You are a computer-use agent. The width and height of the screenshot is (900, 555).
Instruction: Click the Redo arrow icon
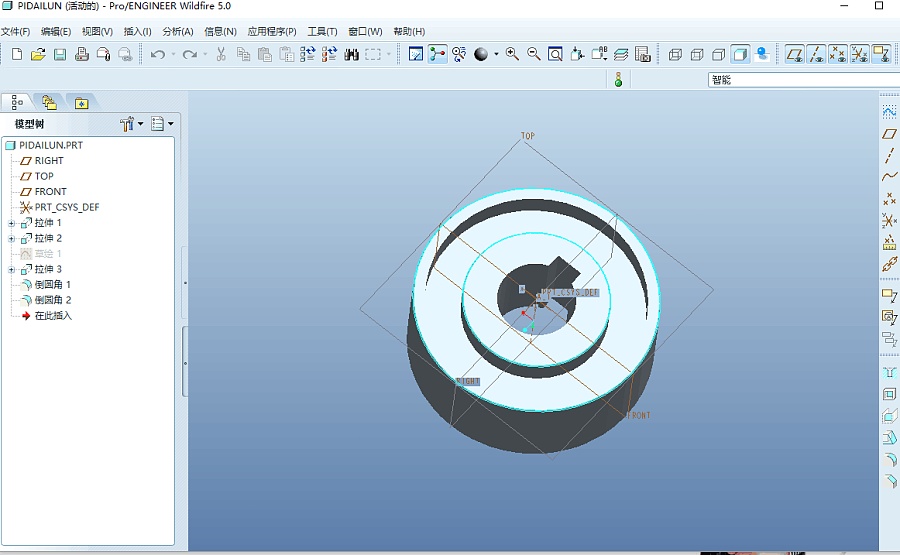[x=189, y=55]
